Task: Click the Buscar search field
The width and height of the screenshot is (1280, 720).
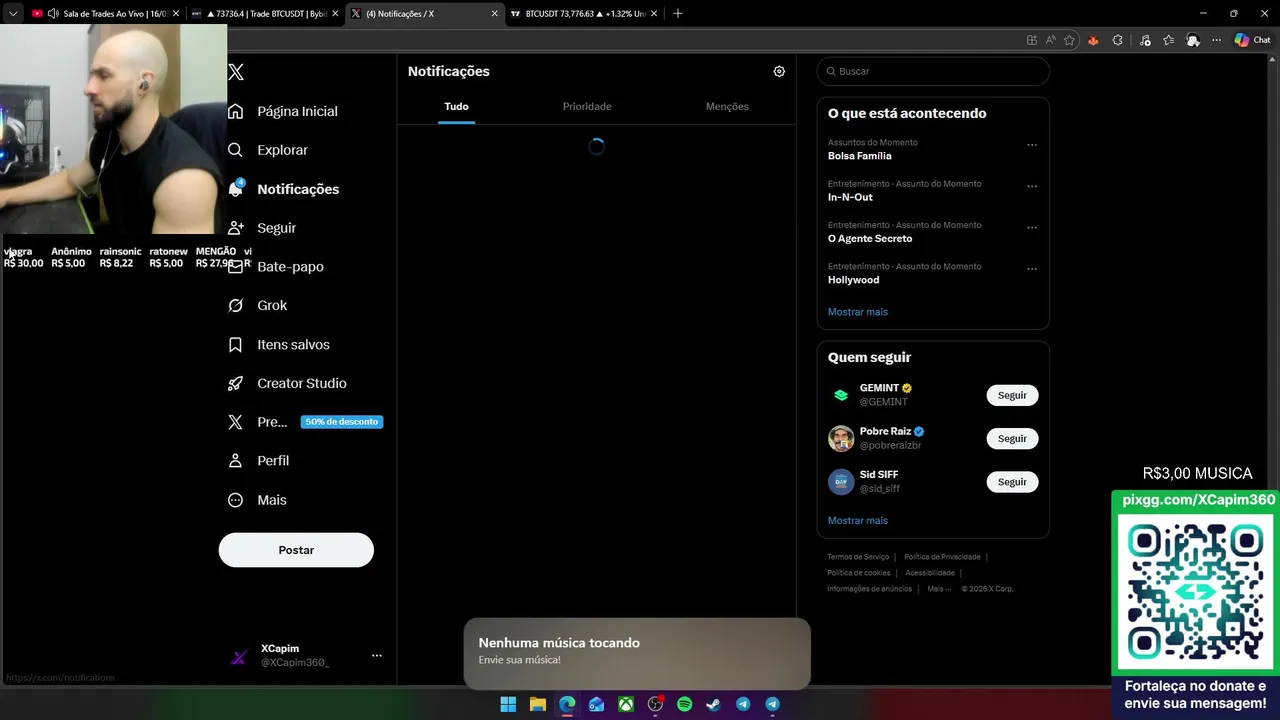Action: coord(933,71)
